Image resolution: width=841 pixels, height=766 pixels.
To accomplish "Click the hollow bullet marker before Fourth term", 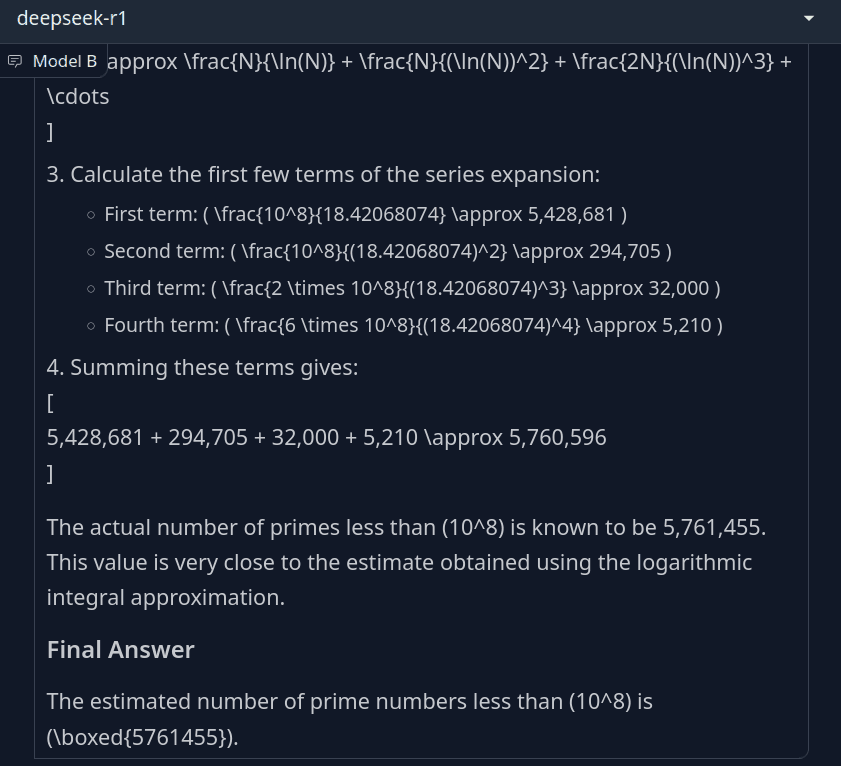I will pos(91,326).
